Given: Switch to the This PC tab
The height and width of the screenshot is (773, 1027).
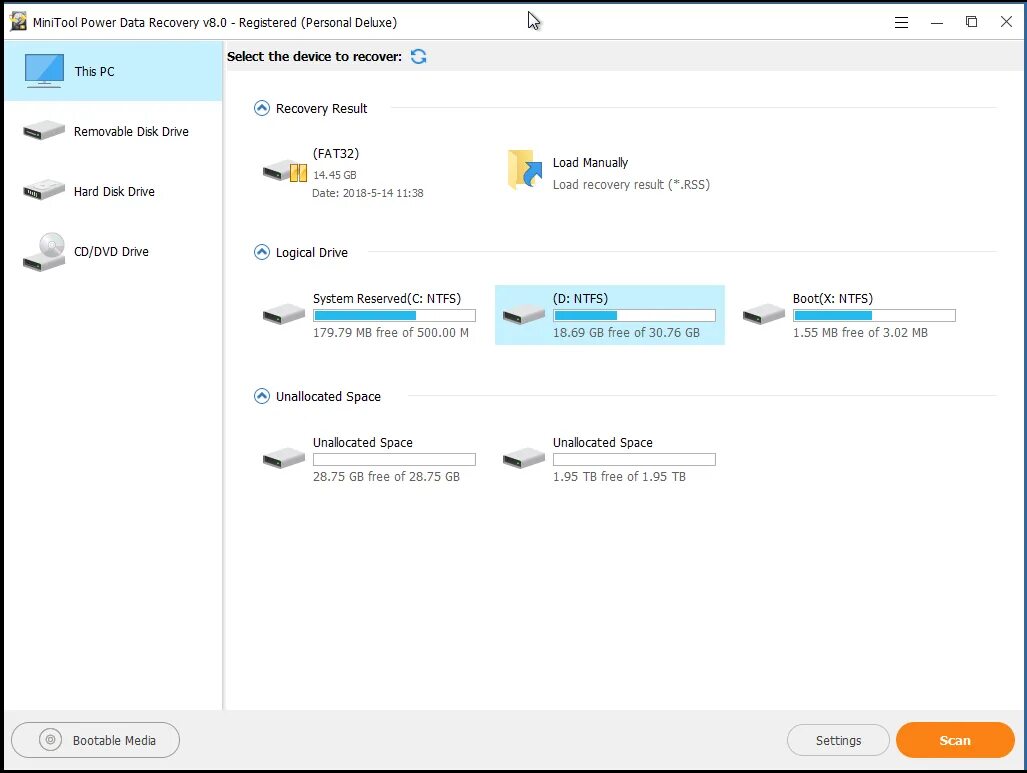Looking at the screenshot, I should [113, 71].
